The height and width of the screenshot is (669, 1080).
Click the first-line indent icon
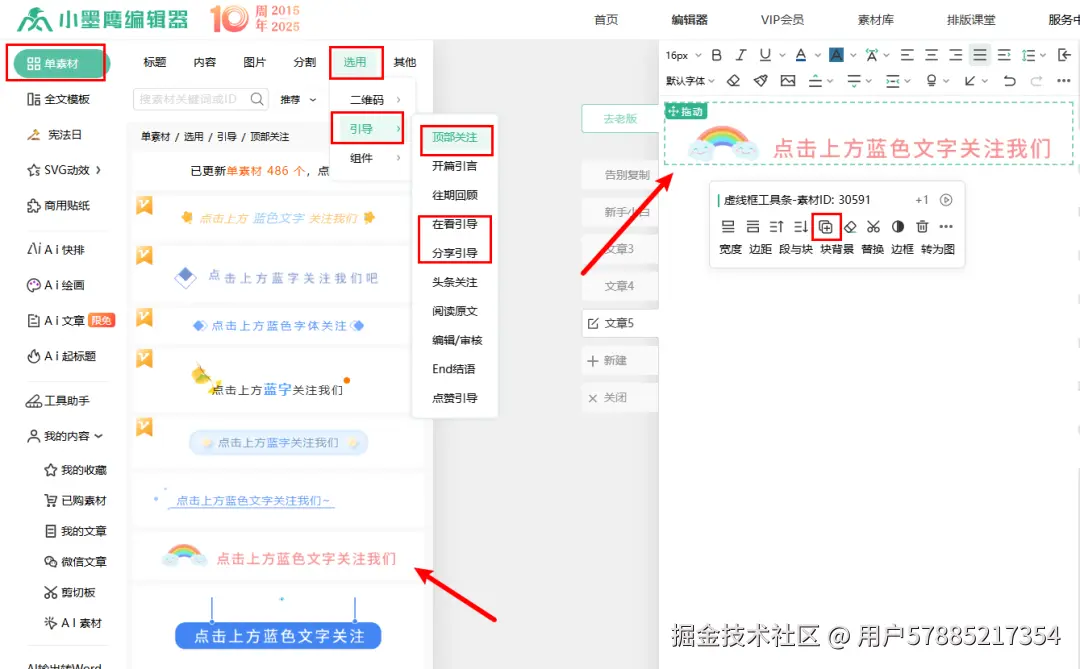1004,55
